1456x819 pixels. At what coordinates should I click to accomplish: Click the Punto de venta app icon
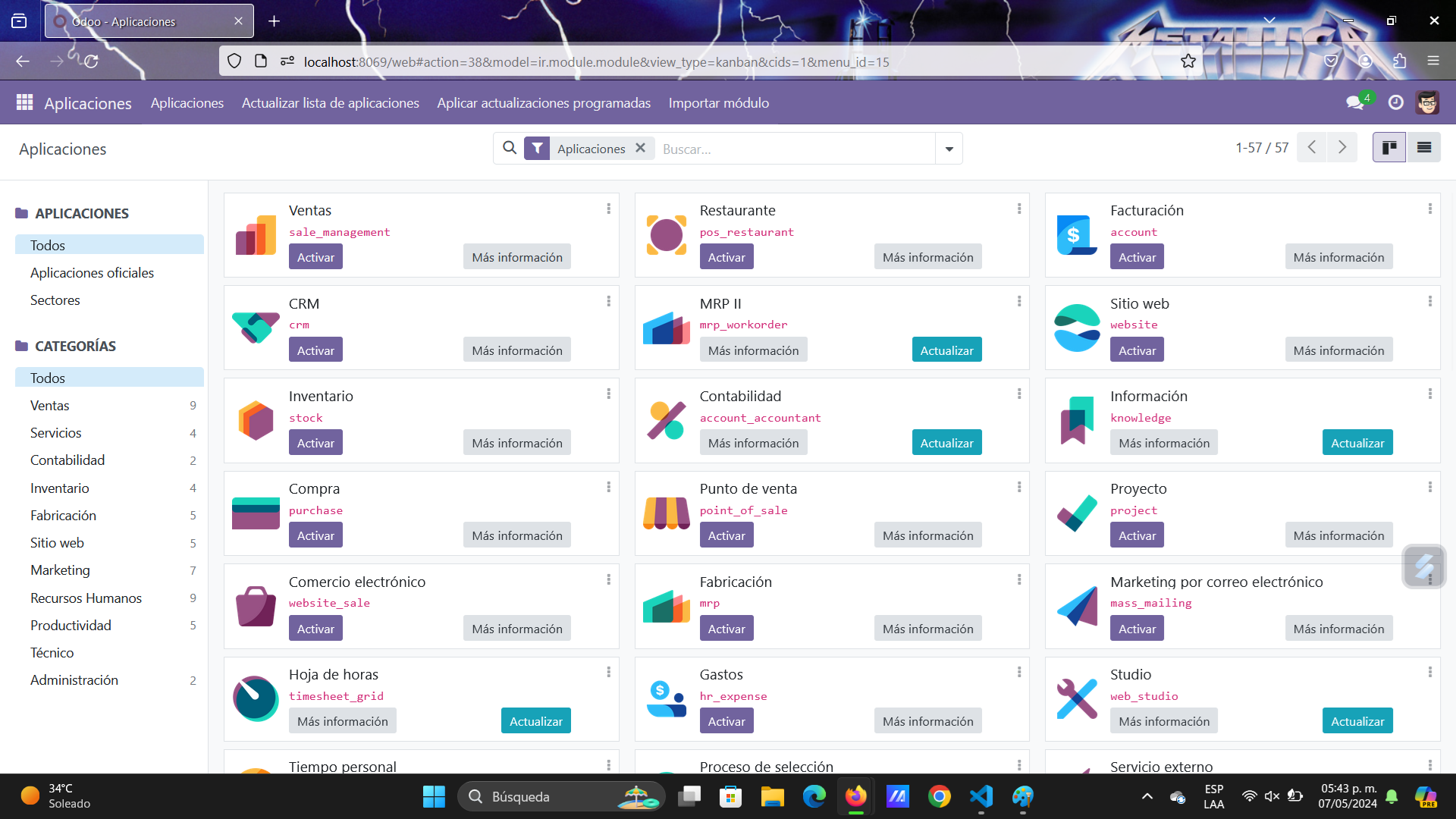click(x=667, y=513)
